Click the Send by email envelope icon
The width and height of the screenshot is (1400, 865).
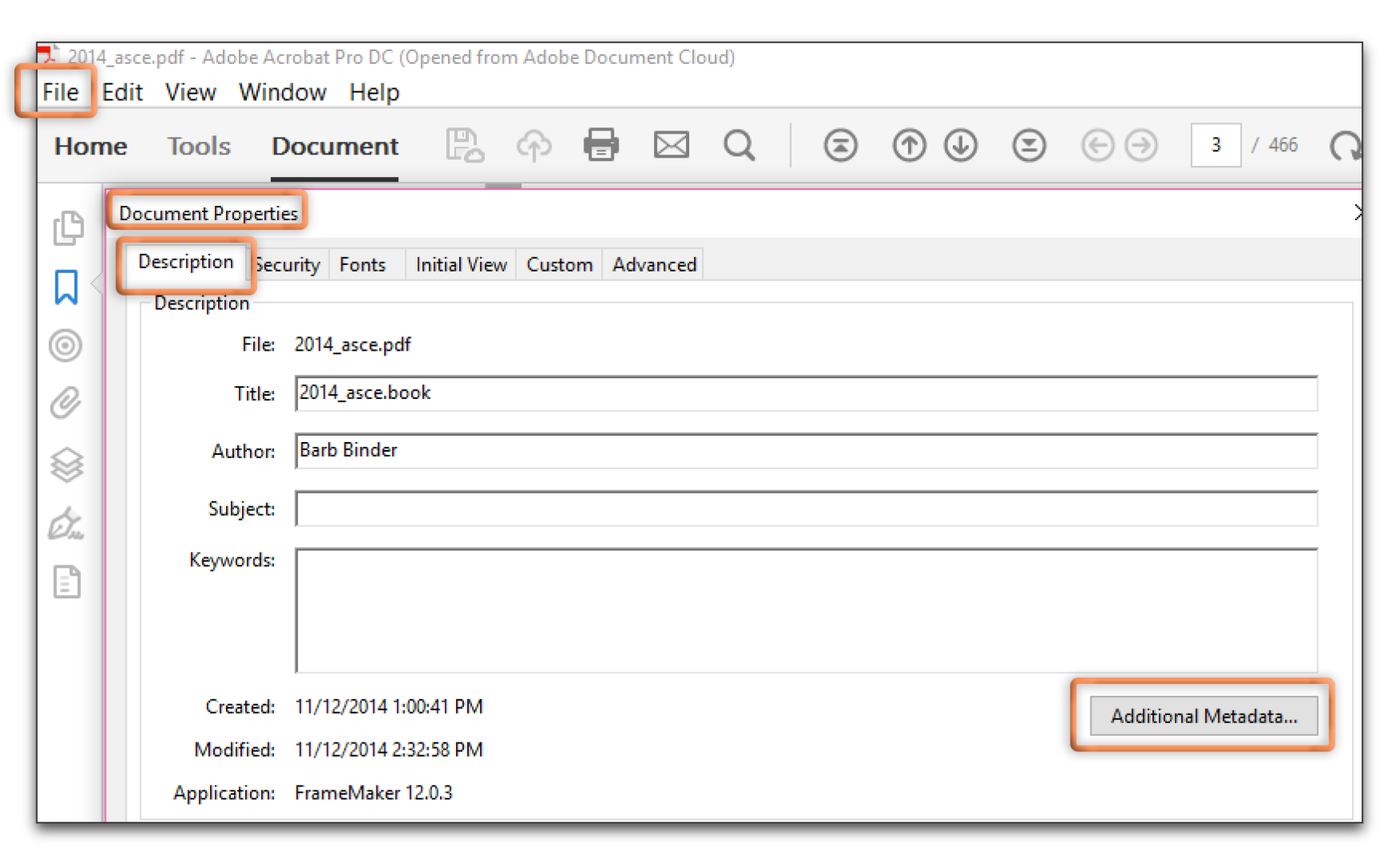[671, 145]
